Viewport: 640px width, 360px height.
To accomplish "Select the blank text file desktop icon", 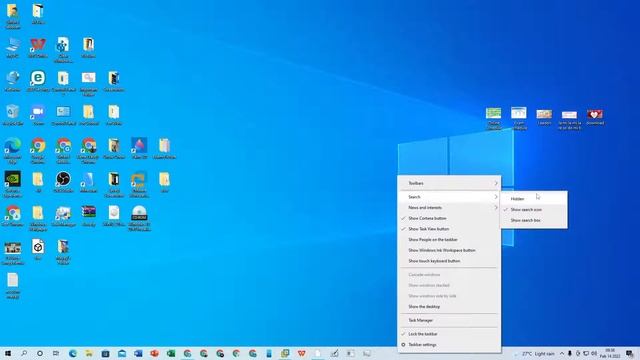I will click(13, 286).
